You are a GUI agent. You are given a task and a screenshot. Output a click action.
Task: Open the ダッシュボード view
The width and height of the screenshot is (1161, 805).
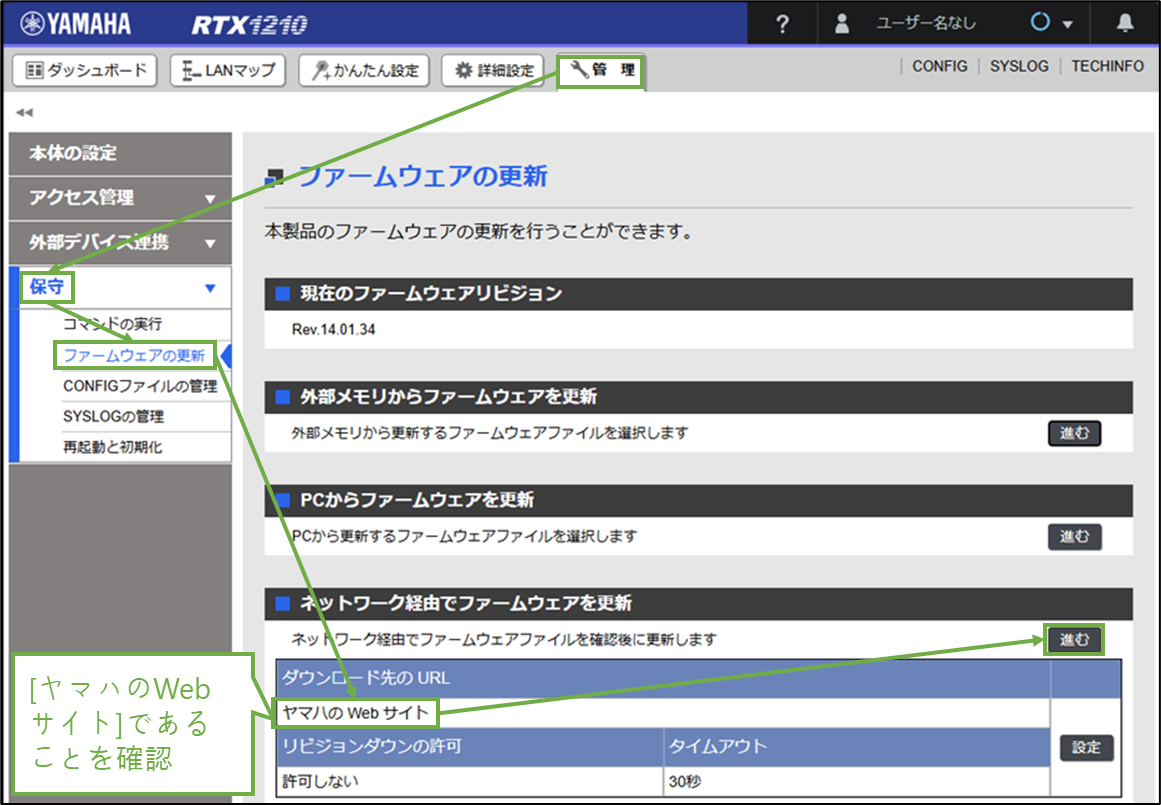84,70
